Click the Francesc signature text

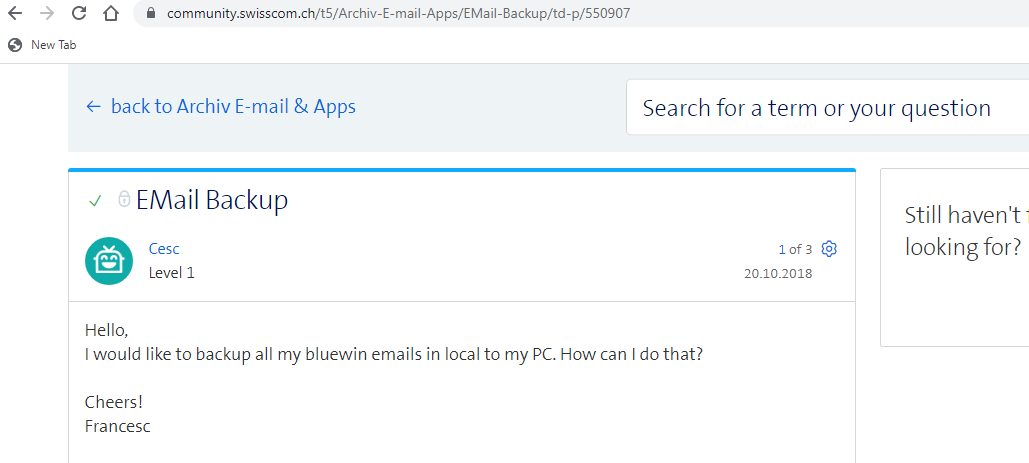point(118,426)
